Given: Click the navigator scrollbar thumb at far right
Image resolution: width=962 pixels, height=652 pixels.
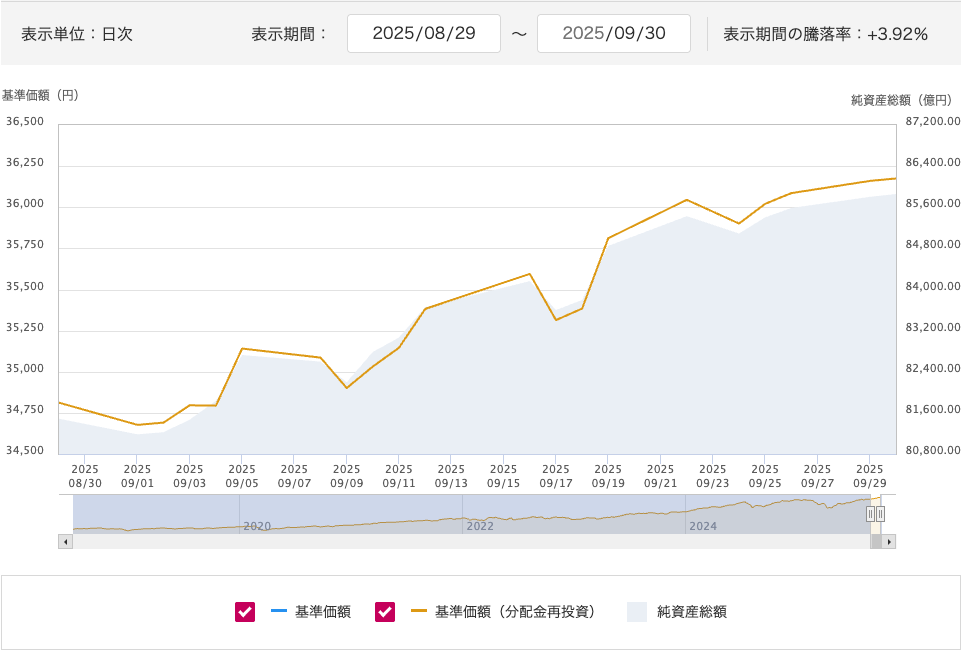Looking at the screenshot, I should 876,541.
